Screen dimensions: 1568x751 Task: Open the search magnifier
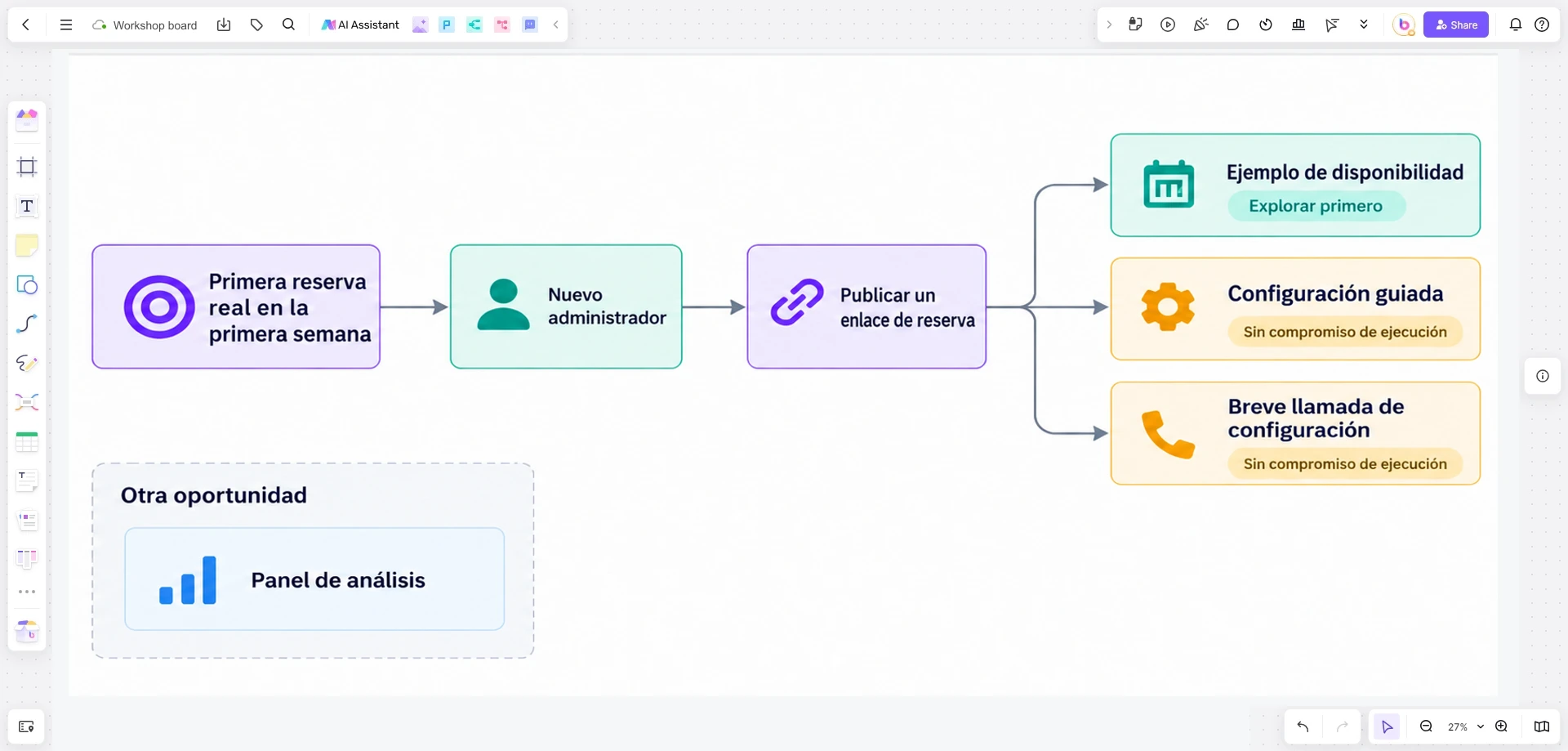click(288, 25)
